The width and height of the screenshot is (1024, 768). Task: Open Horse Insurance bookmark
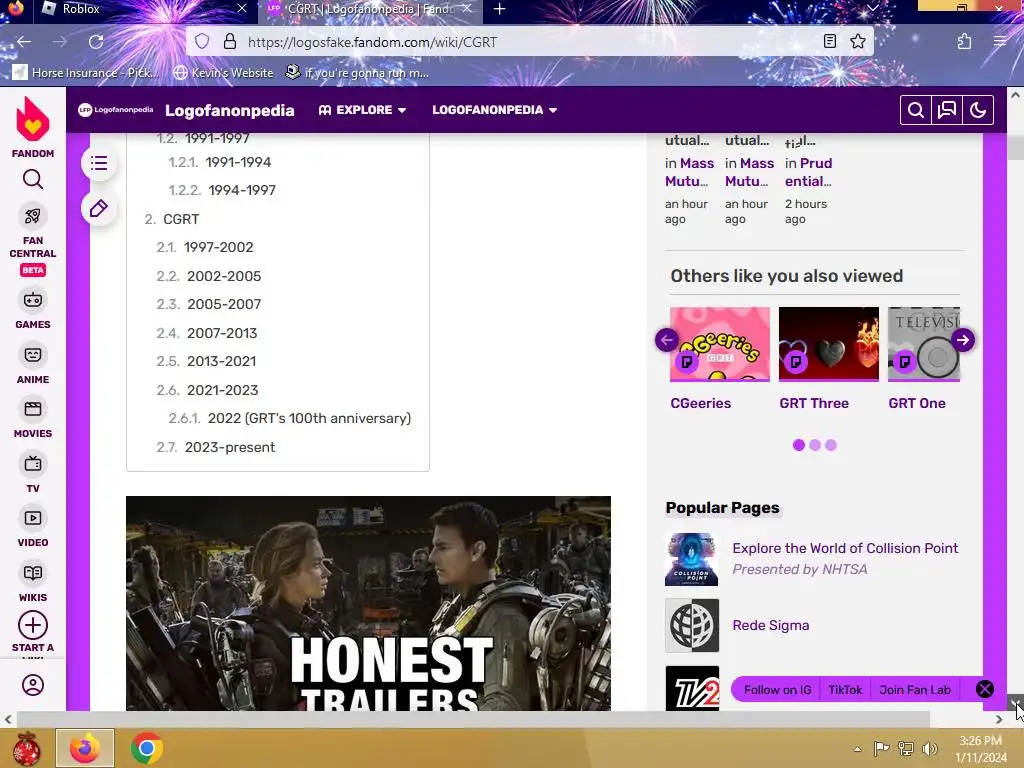pyautogui.click(x=86, y=72)
